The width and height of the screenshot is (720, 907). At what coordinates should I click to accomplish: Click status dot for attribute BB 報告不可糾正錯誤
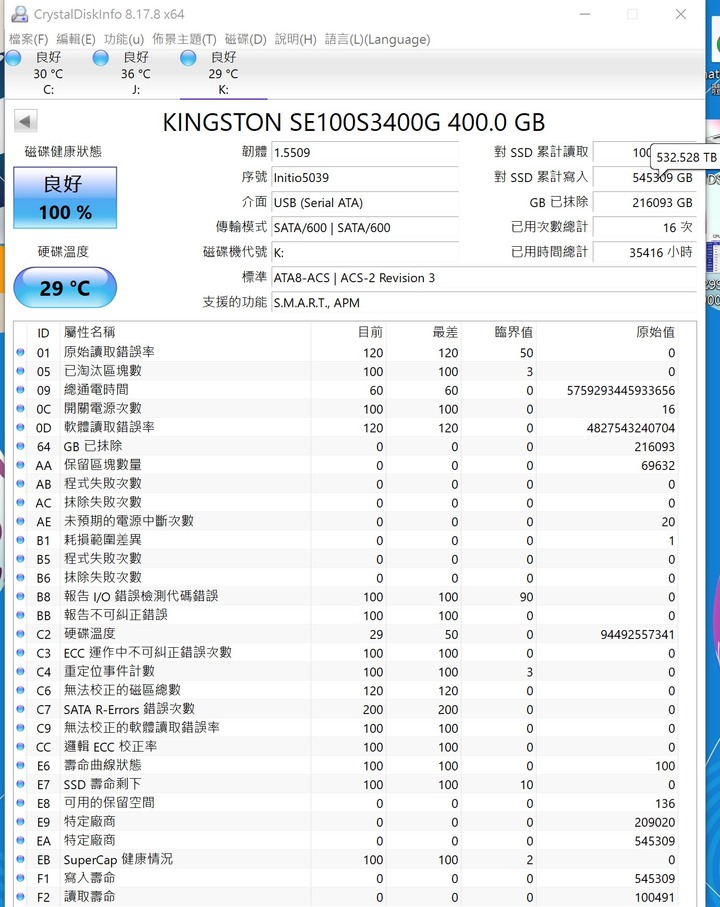coord(21,615)
